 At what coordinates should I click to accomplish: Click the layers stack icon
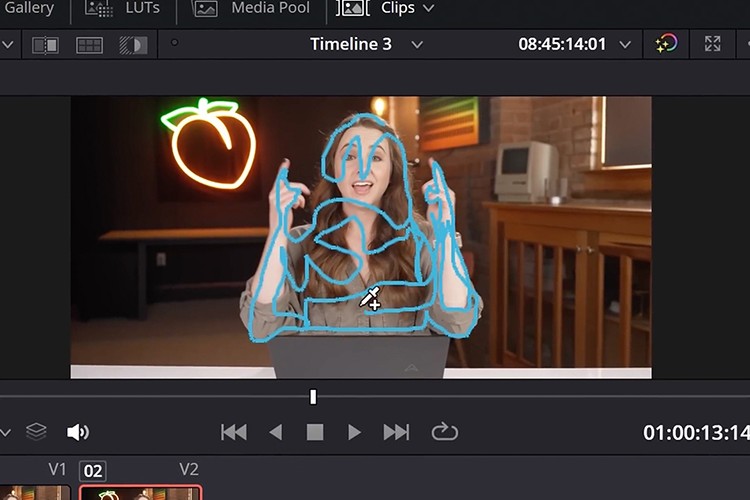[x=36, y=432]
